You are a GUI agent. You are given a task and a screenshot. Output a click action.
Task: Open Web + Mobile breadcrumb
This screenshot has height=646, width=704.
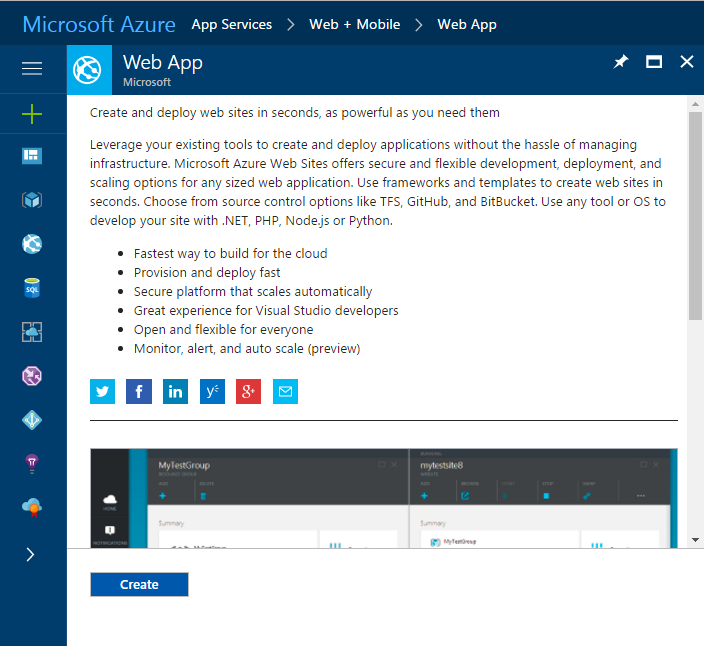[355, 24]
